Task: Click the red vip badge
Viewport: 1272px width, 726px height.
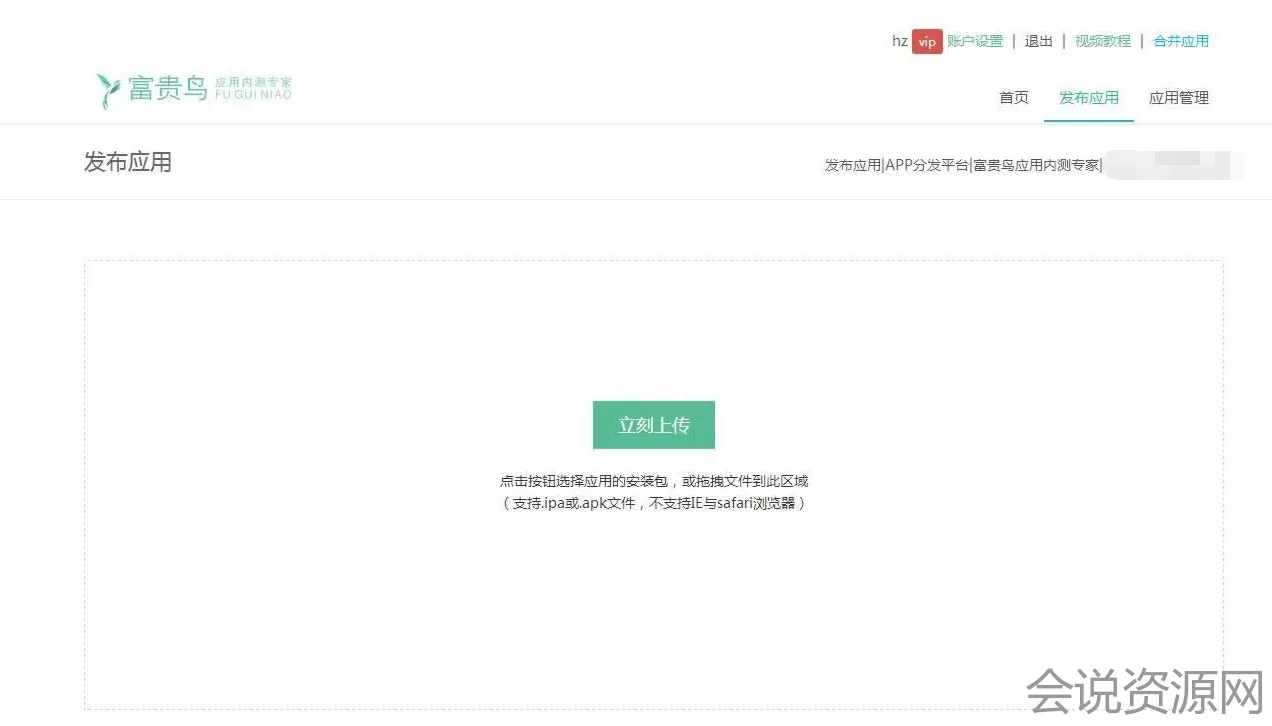Action: pos(927,42)
